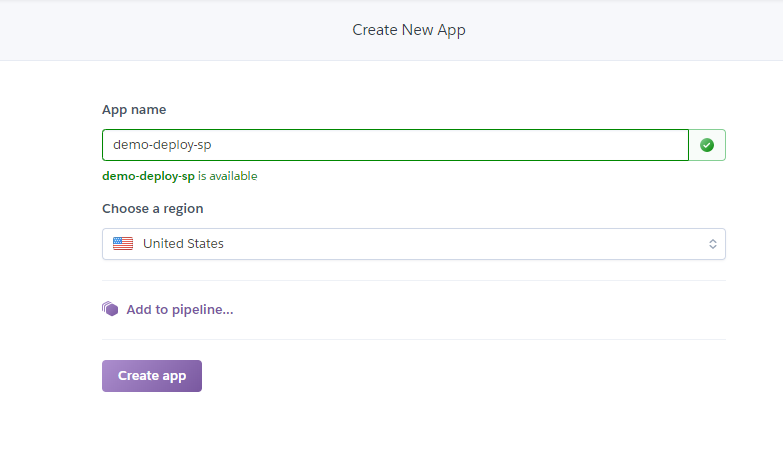Click the "is available" status text
Viewport: 783px width, 468px height.
227,176
